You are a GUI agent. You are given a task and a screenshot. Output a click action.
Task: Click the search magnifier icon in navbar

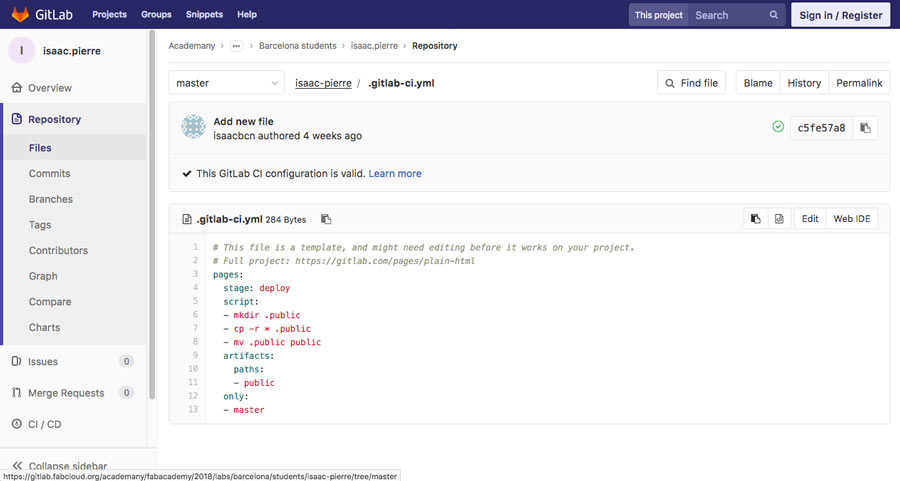(774, 15)
